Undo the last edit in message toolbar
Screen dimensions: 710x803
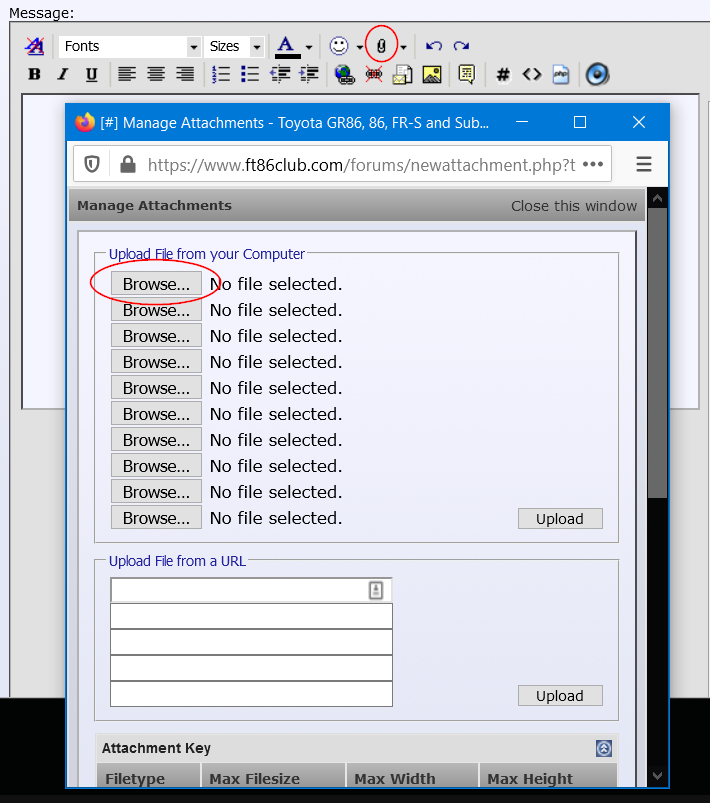tap(433, 46)
